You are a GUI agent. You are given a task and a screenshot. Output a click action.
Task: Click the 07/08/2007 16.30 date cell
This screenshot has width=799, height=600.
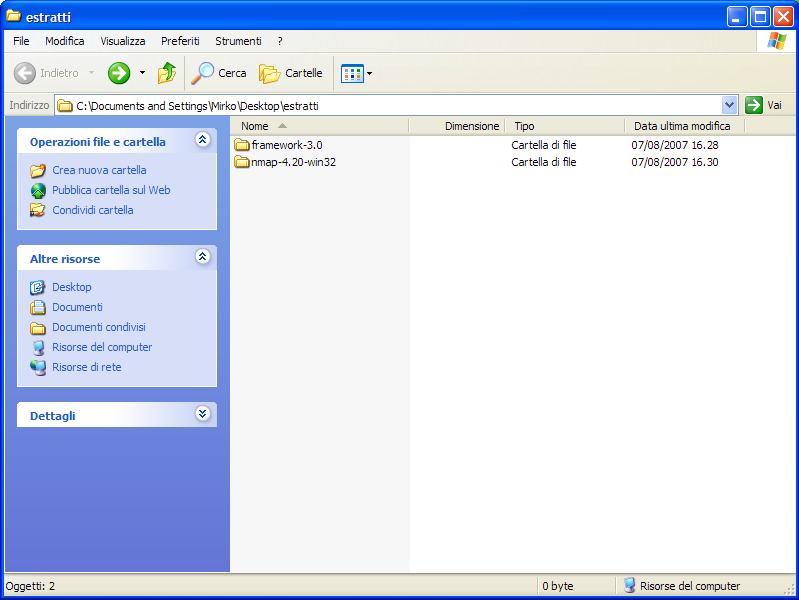coord(675,162)
